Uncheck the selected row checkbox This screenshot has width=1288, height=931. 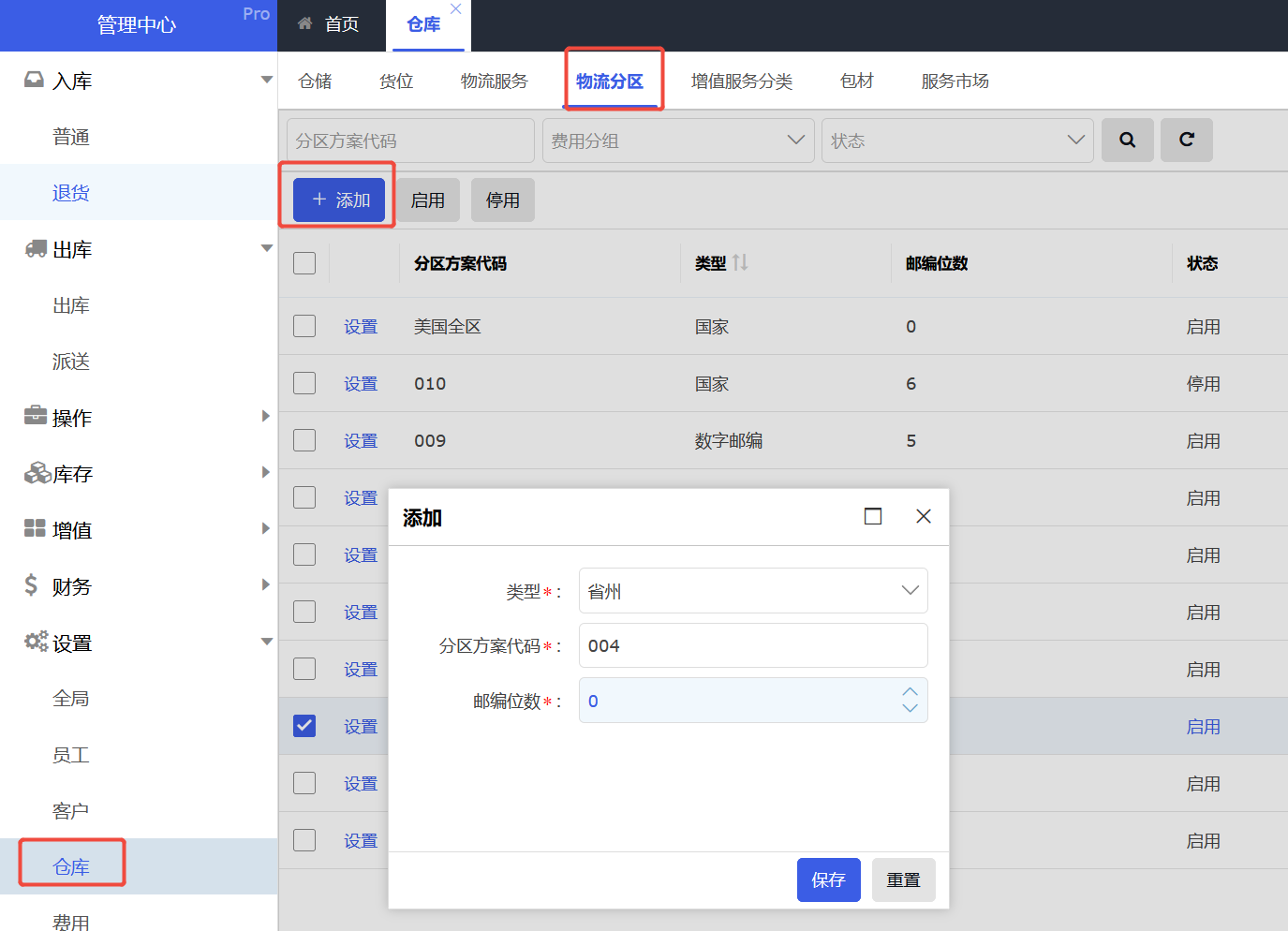(x=304, y=726)
